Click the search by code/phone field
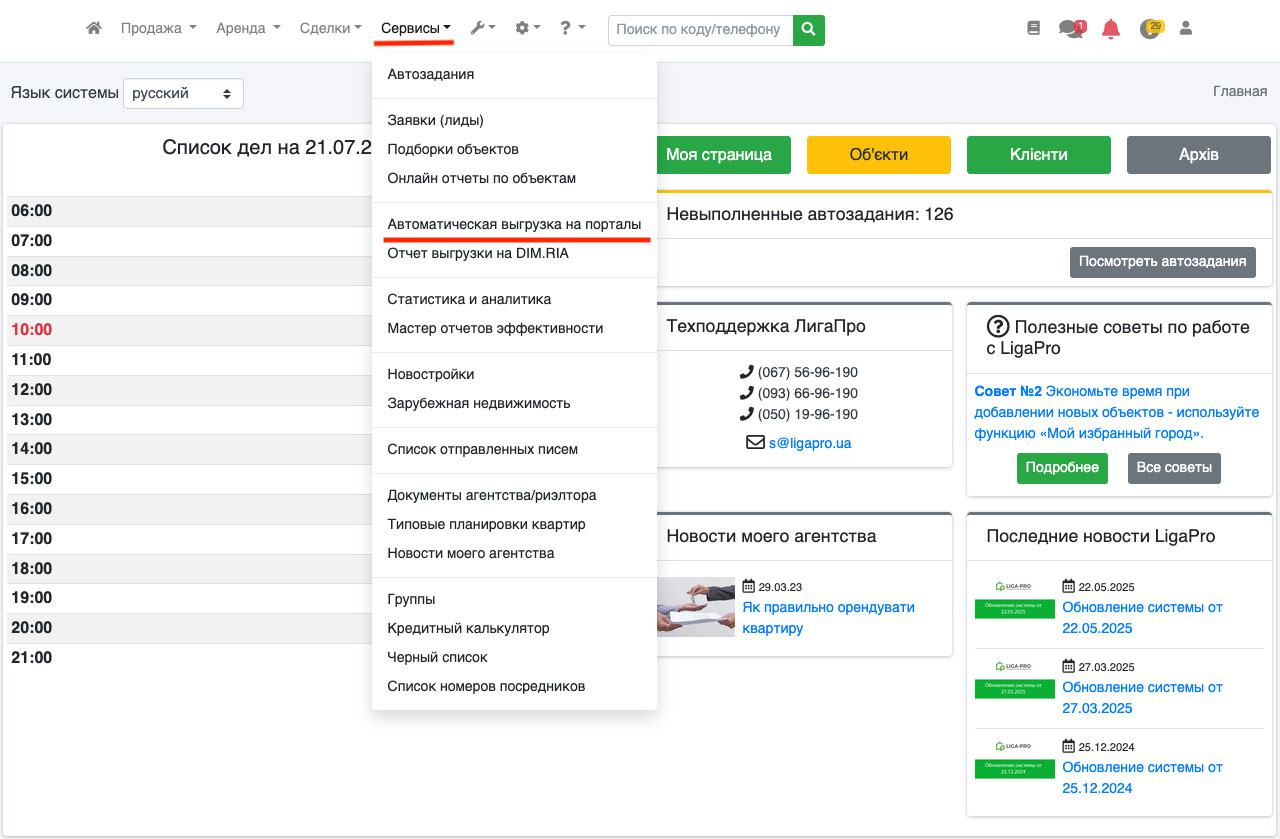 (x=699, y=29)
